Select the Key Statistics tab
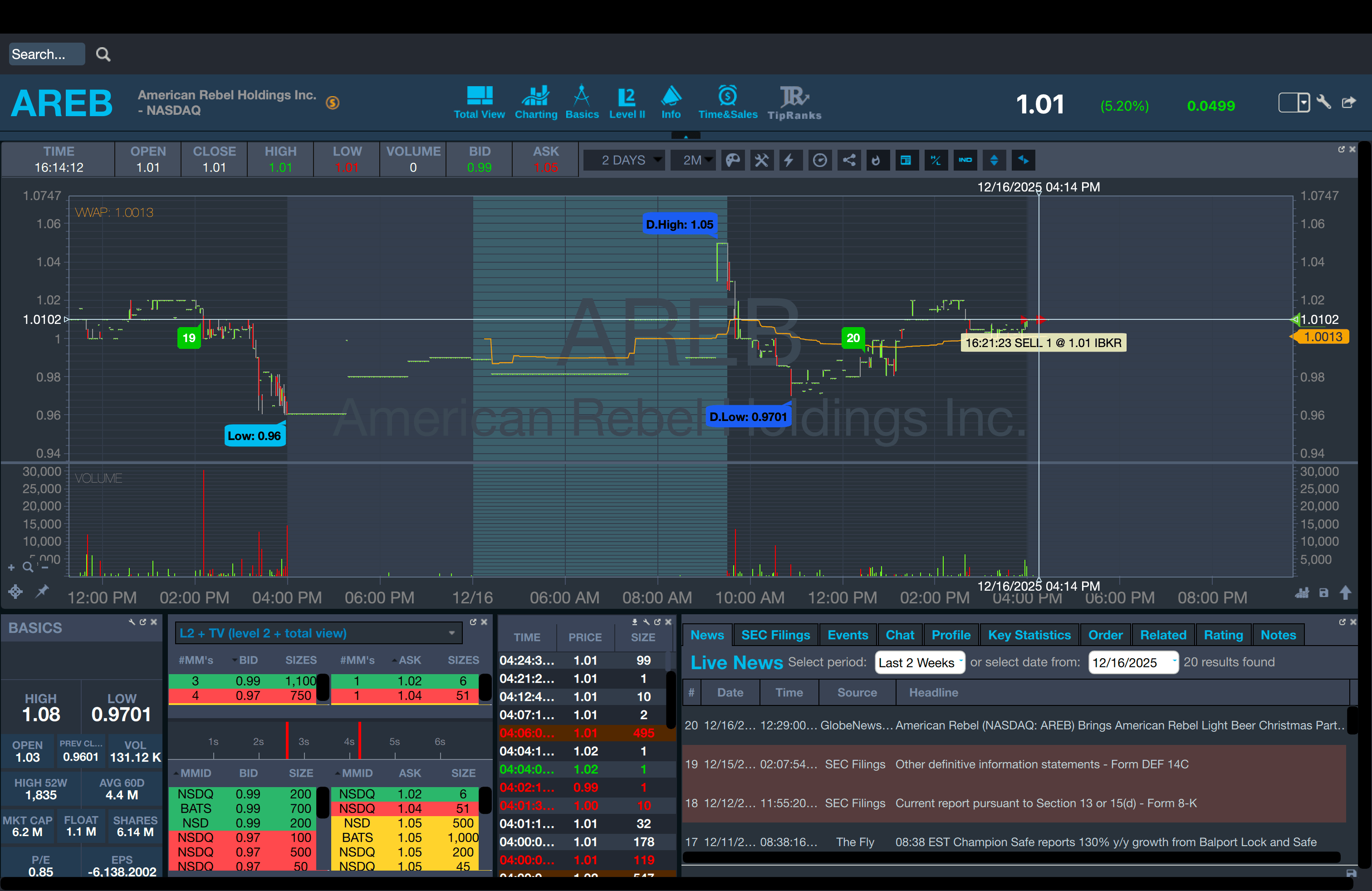The image size is (1372, 891). 1029,635
